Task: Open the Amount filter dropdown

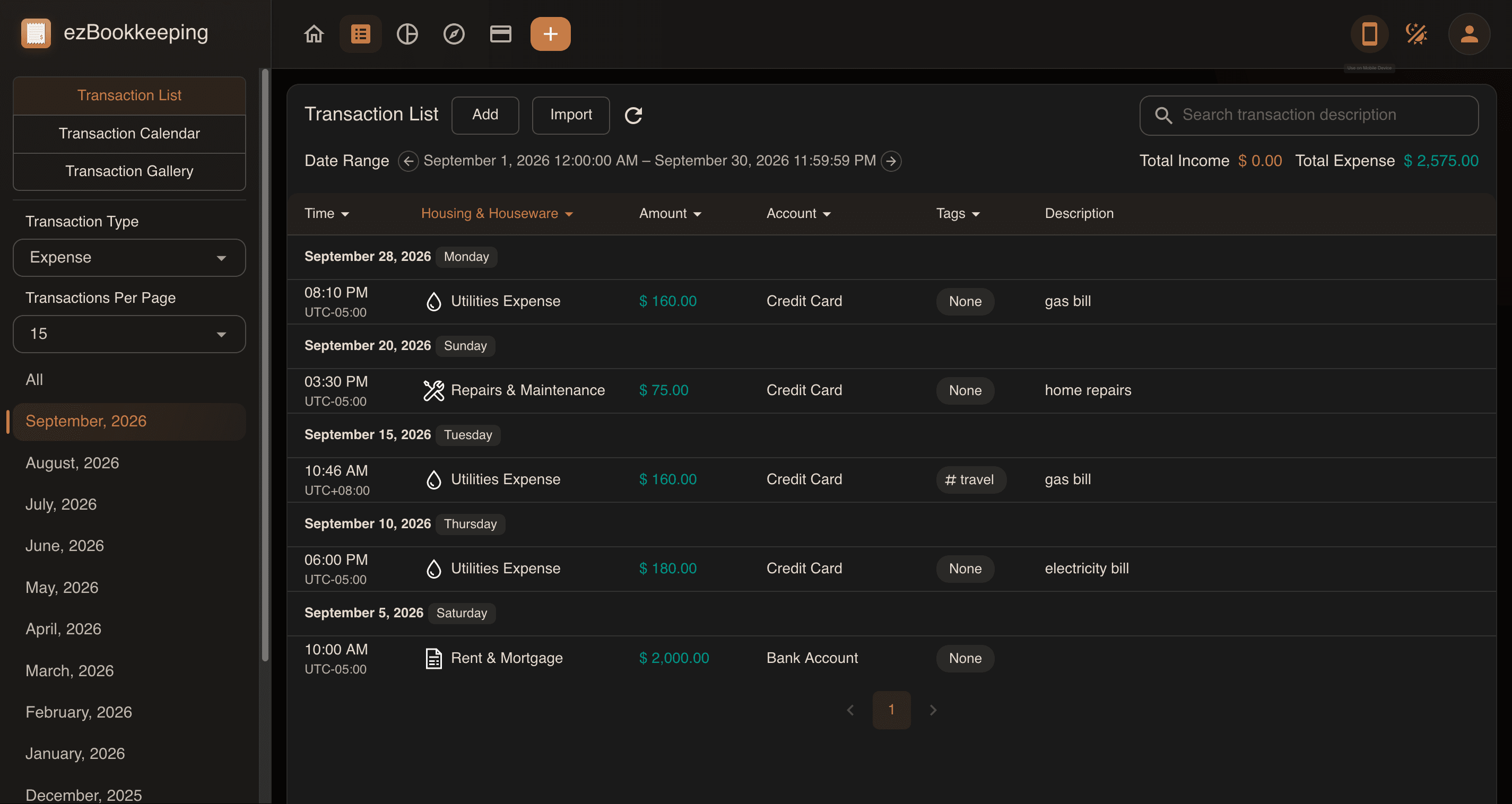Action: (670, 214)
